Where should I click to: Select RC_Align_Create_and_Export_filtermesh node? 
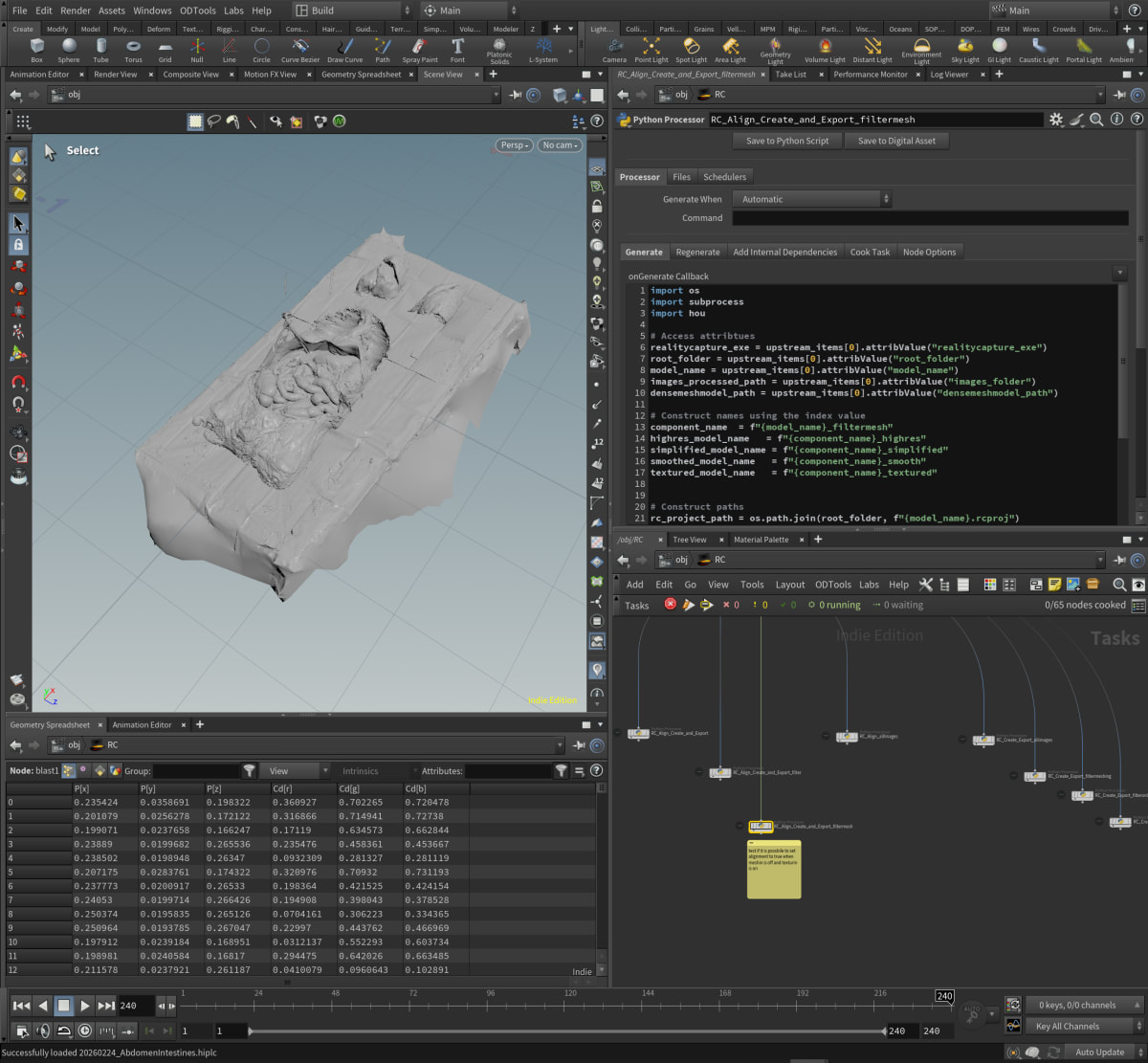[x=761, y=826]
